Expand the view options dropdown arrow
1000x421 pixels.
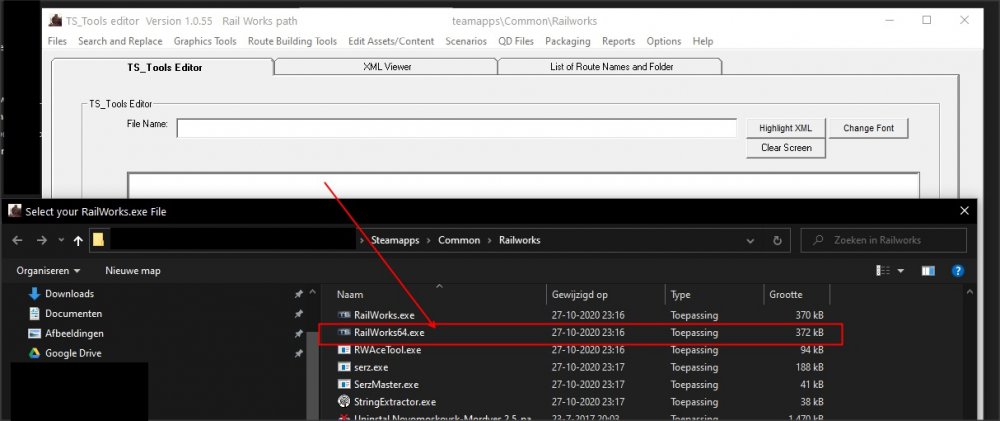pos(900,271)
